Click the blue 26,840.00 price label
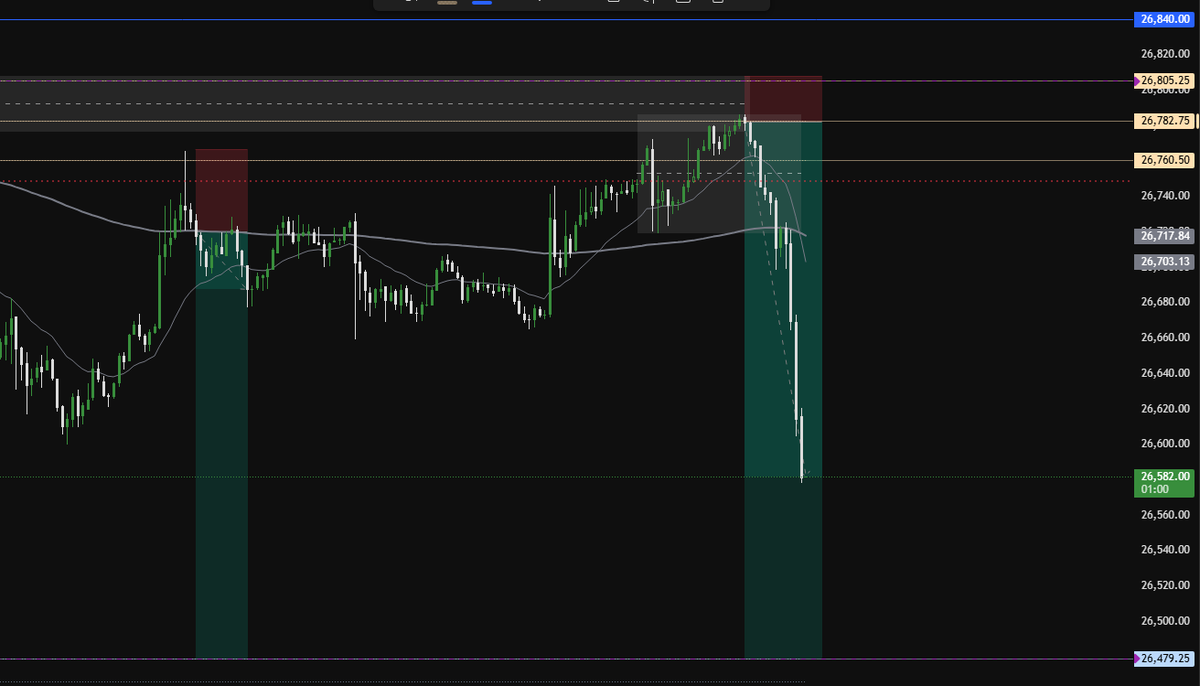Screen dimensions: 1200x686 (x=1165, y=19)
